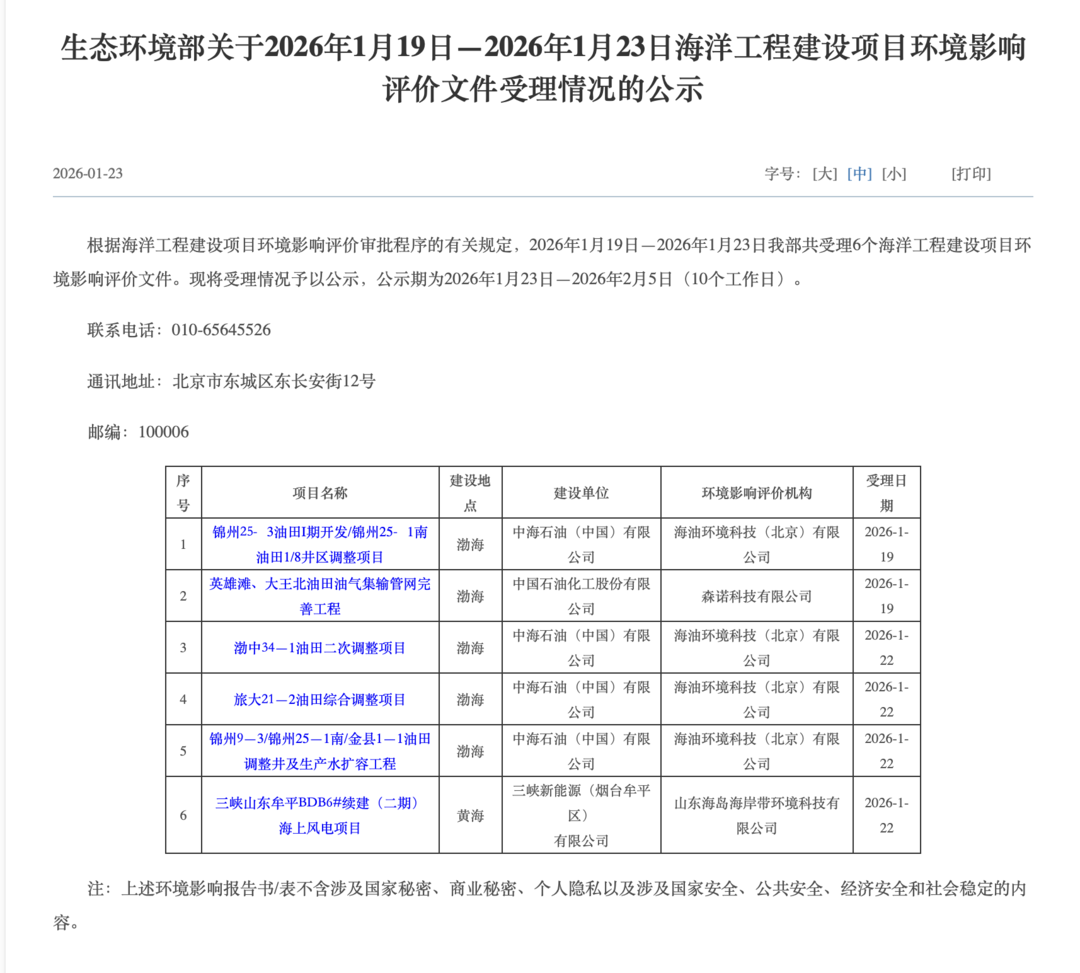Viewport: 1080px width, 973px height.
Task: Click the 序号 column header
Action: [183, 492]
